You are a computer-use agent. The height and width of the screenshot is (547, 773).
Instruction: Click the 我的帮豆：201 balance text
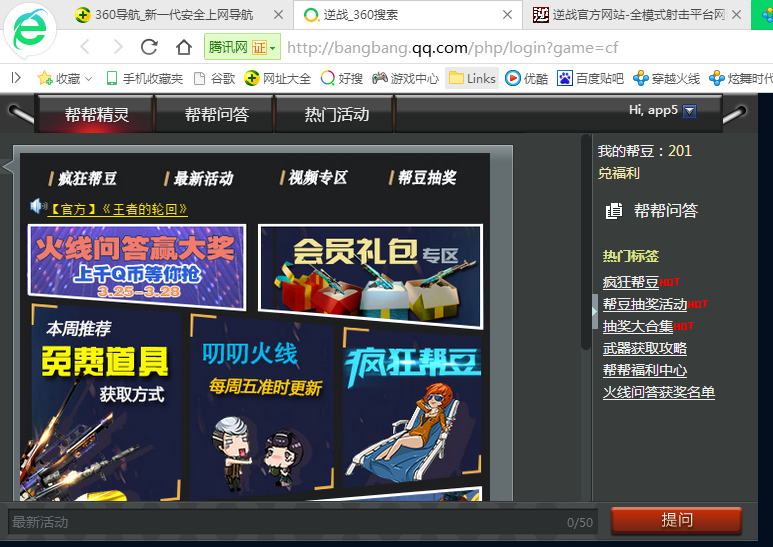(x=645, y=151)
